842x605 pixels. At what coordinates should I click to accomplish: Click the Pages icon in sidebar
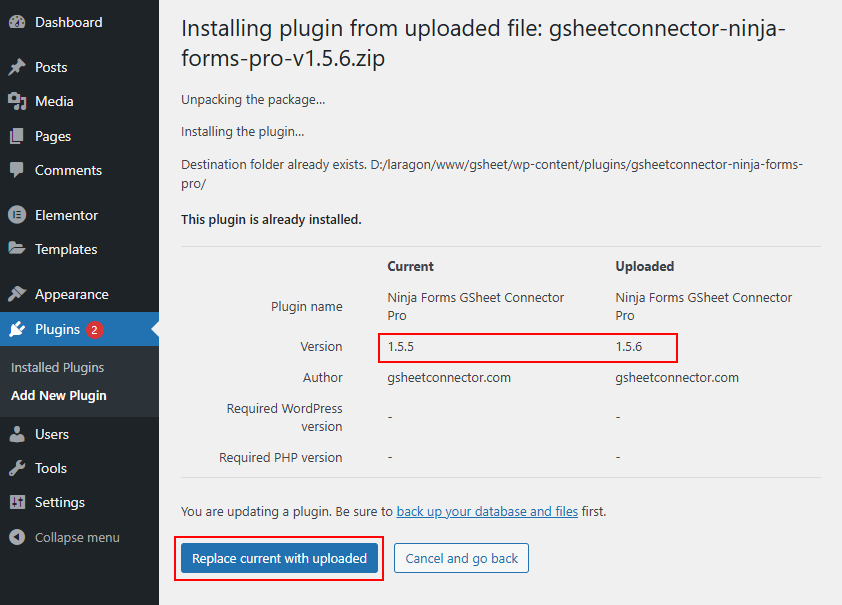tap(17, 136)
